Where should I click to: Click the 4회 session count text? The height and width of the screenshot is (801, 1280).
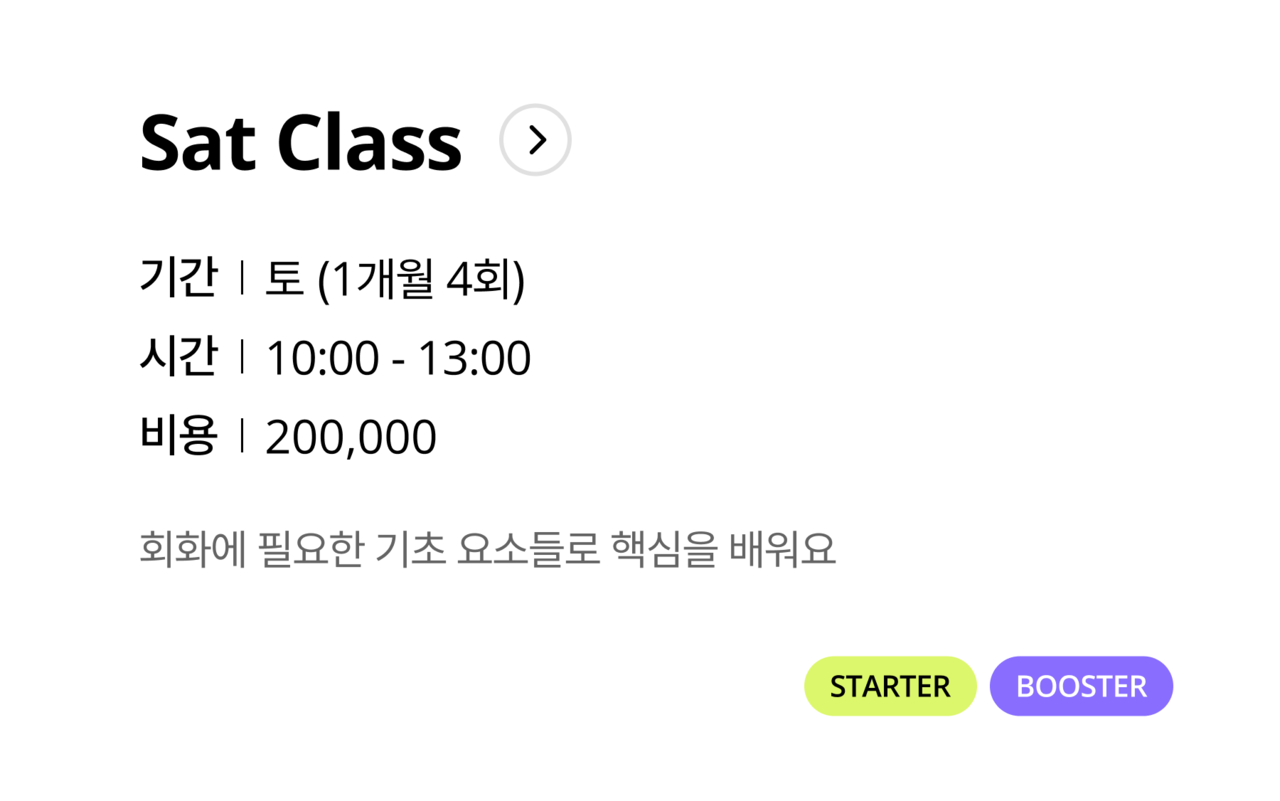tap(485, 279)
